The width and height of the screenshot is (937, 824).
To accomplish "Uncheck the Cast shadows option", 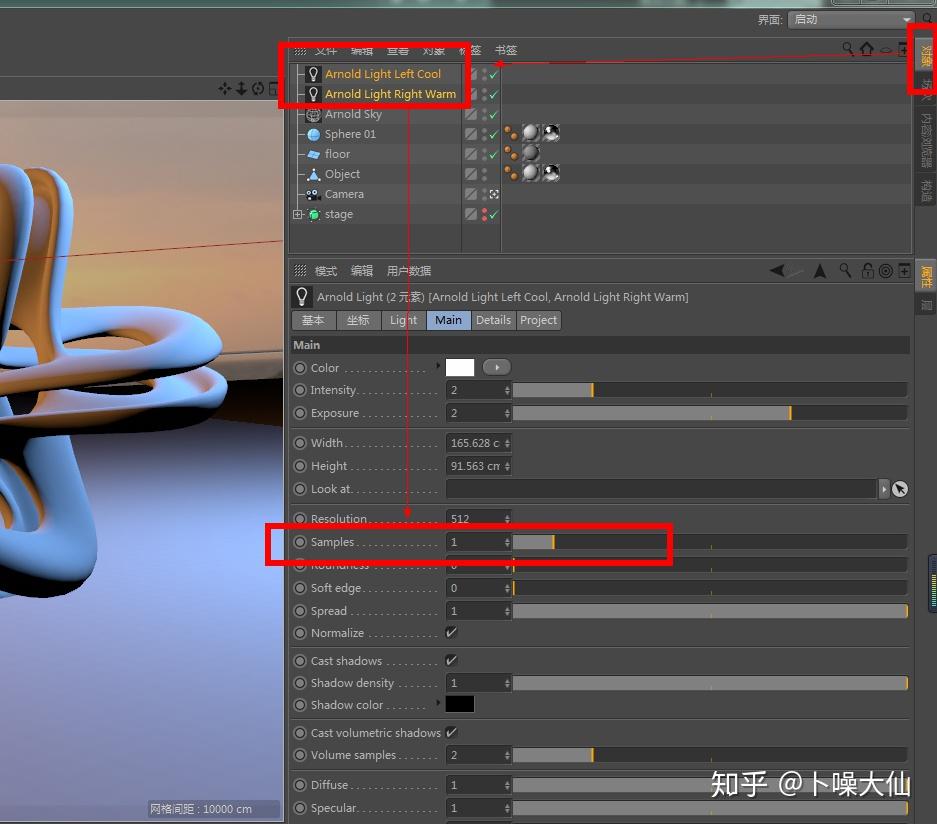I will click(451, 660).
